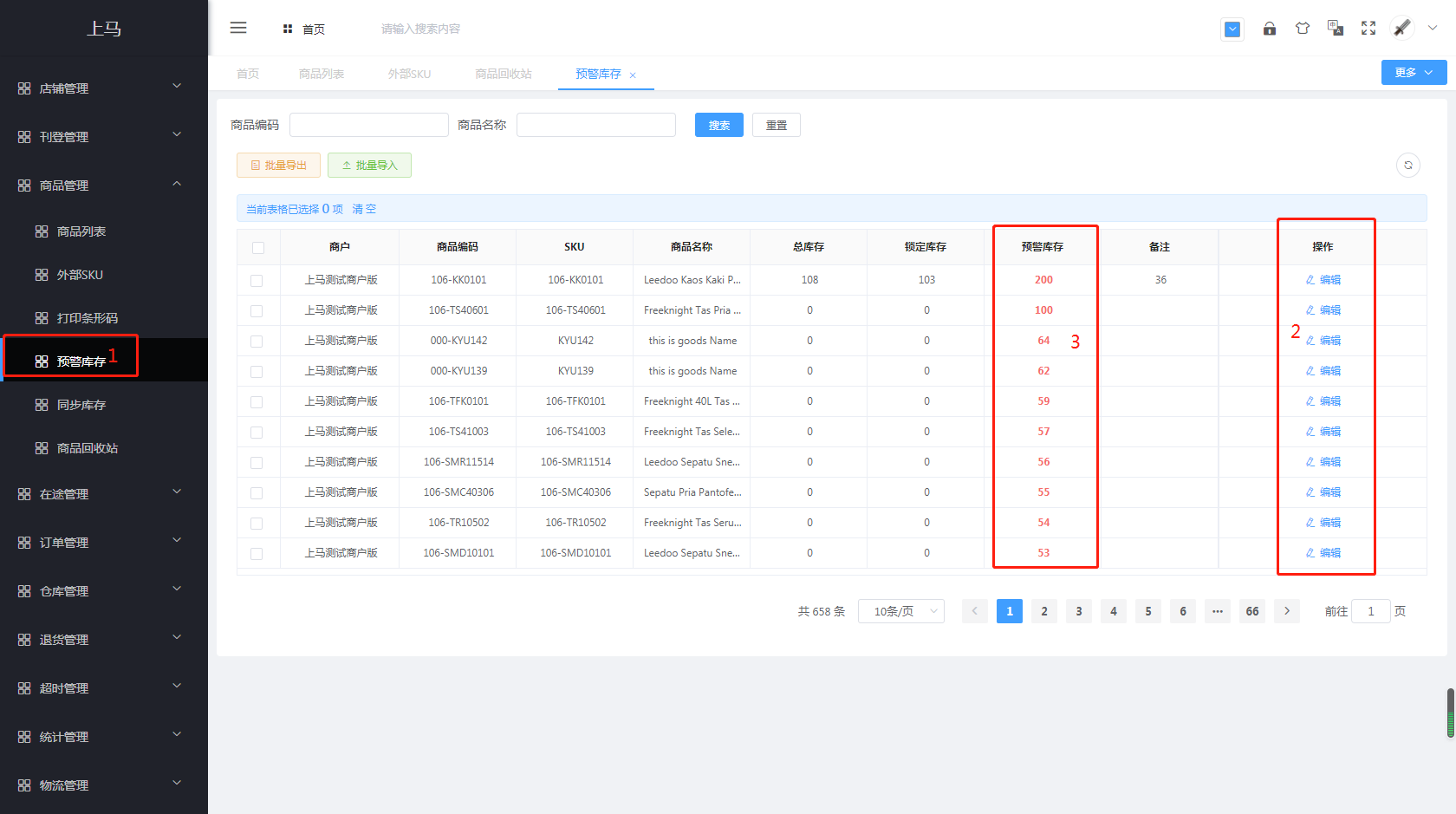Click the edit pencil icon for row 000-KYU139

tap(1310, 371)
